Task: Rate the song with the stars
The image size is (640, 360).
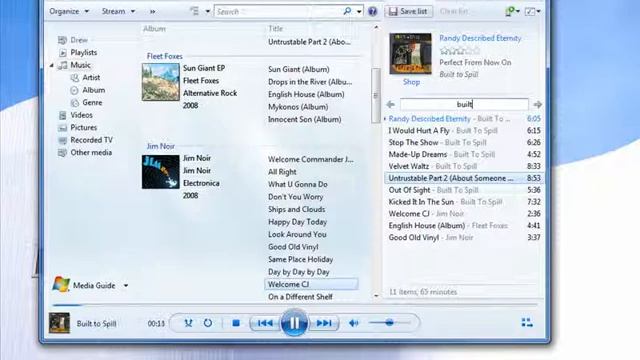Action: [x=460, y=51]
